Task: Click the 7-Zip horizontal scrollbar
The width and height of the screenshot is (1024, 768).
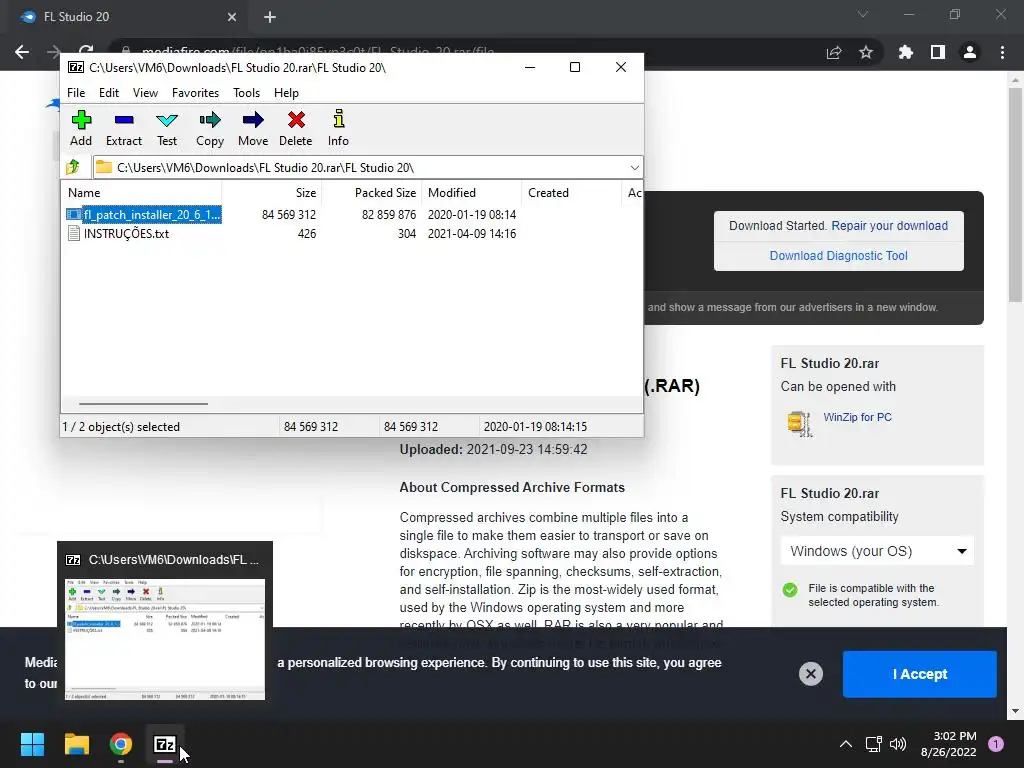Action: coord(144,404)
